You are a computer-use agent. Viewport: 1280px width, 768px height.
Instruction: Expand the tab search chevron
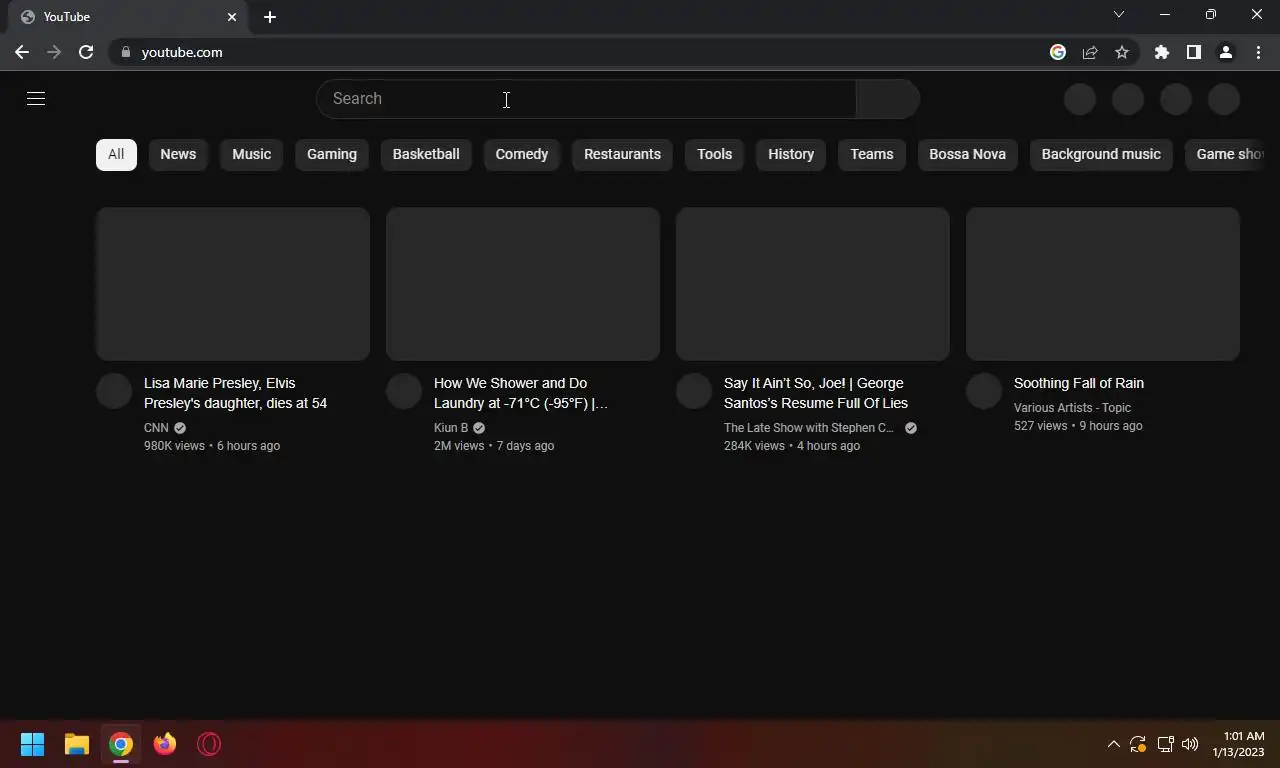tap(1119, 14)
